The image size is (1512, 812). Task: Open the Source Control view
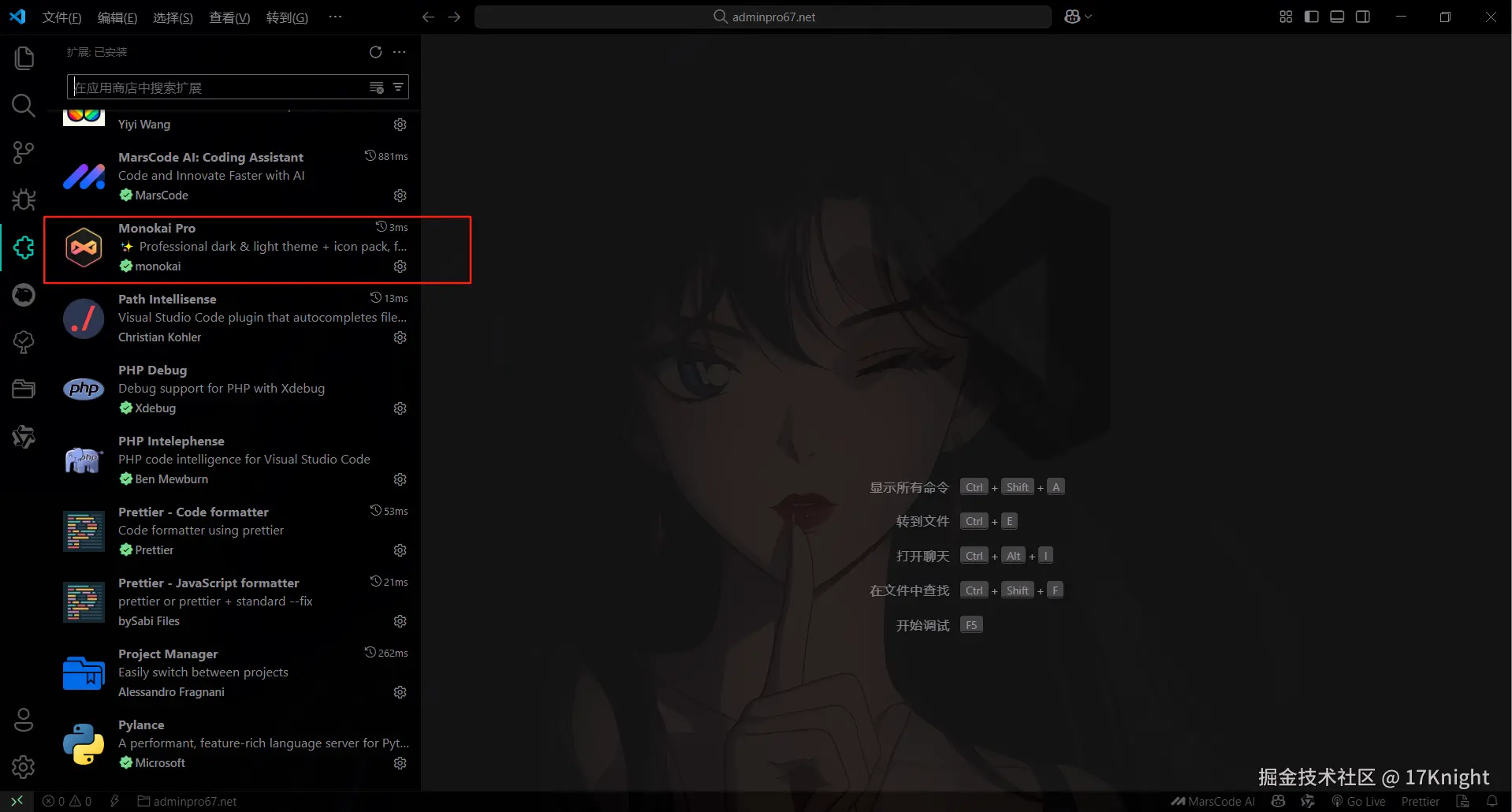24,153
